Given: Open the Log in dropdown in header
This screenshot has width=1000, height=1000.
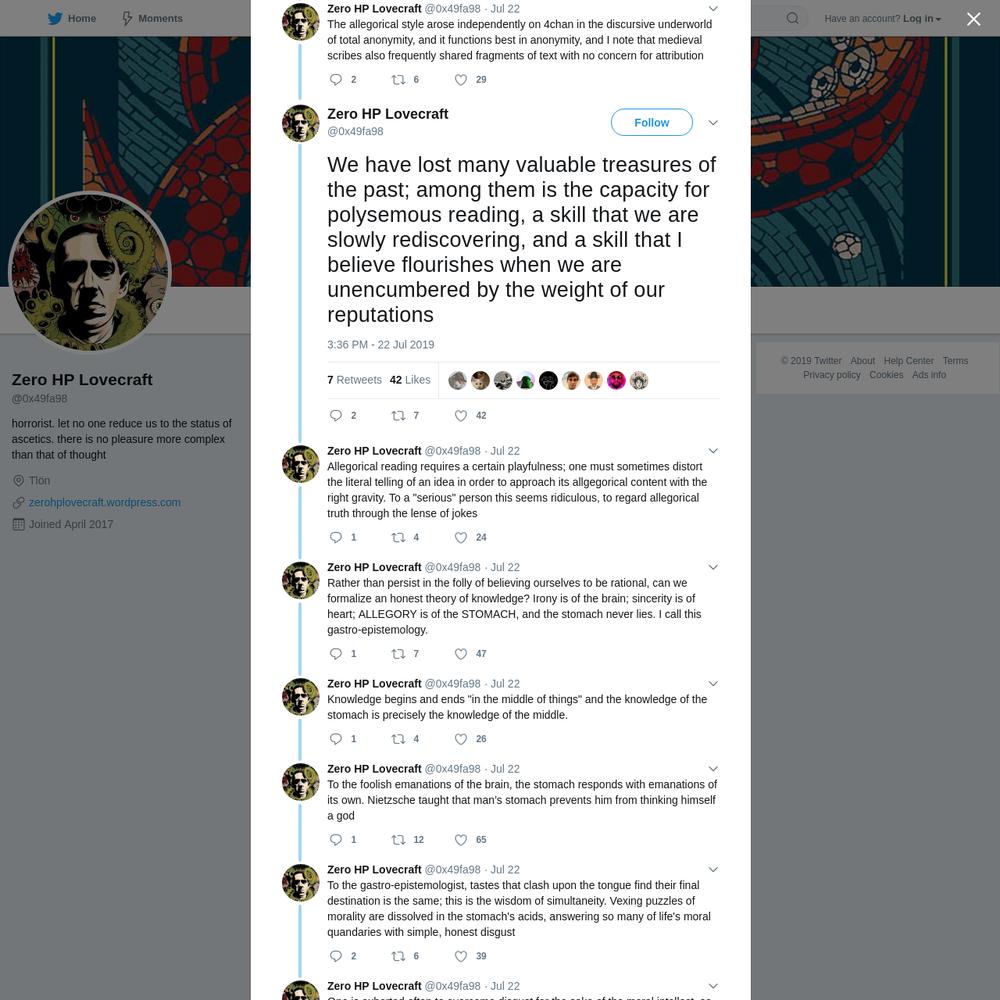Looking at the screenshot, I should (922, 18).
